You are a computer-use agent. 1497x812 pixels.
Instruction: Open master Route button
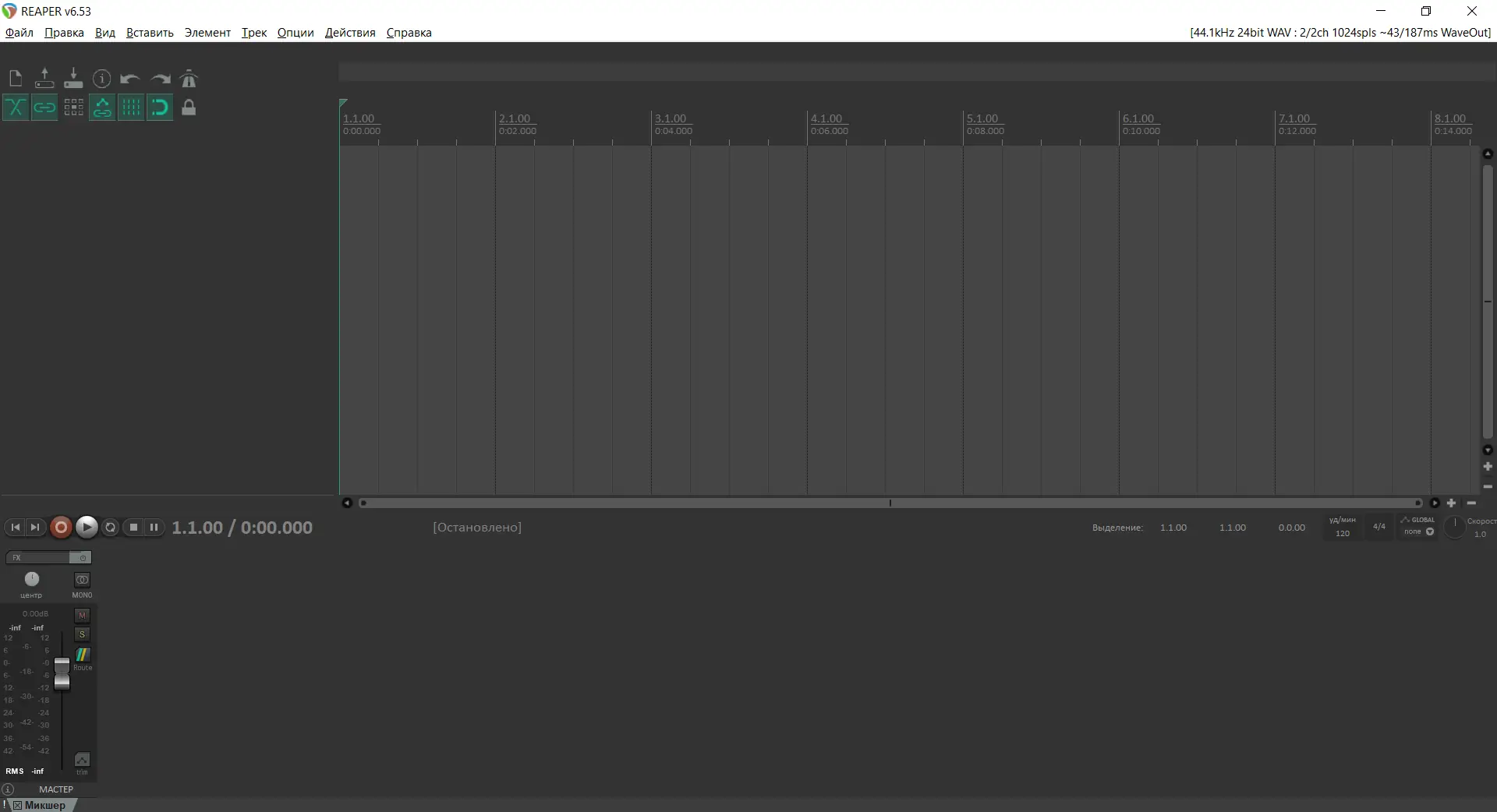[82, 655]
